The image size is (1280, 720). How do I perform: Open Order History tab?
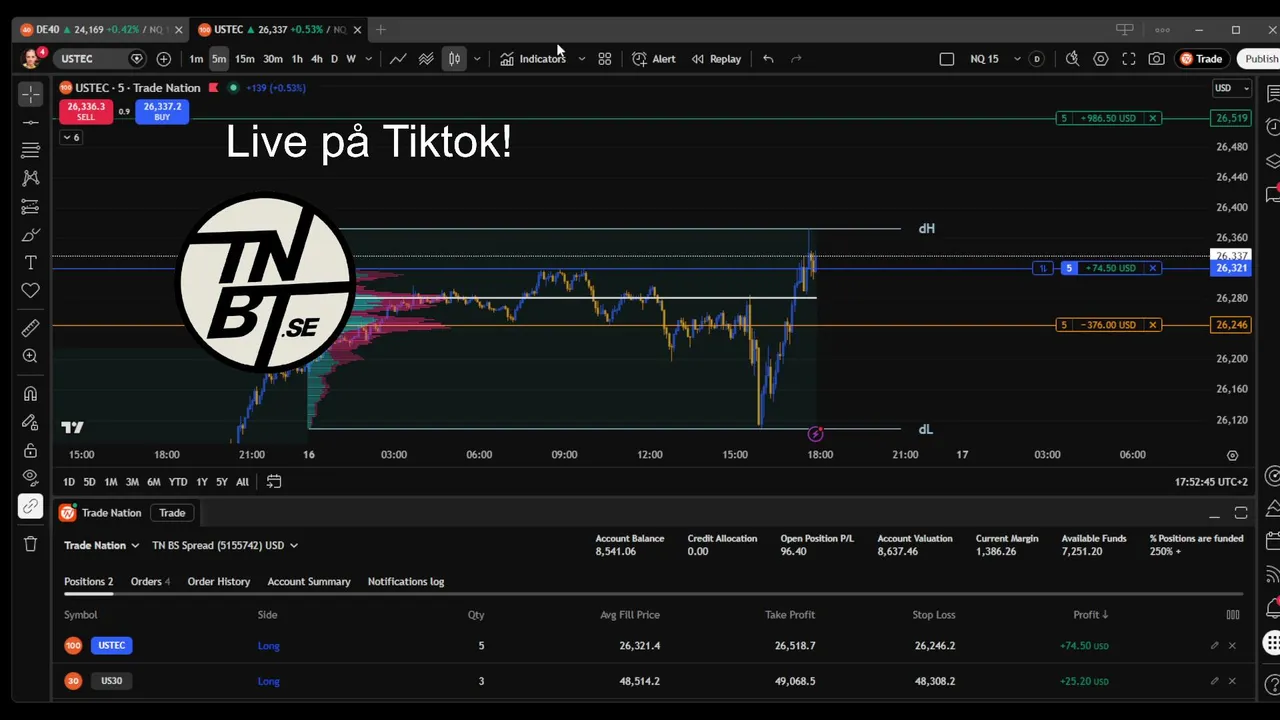[x=218, y=582]
